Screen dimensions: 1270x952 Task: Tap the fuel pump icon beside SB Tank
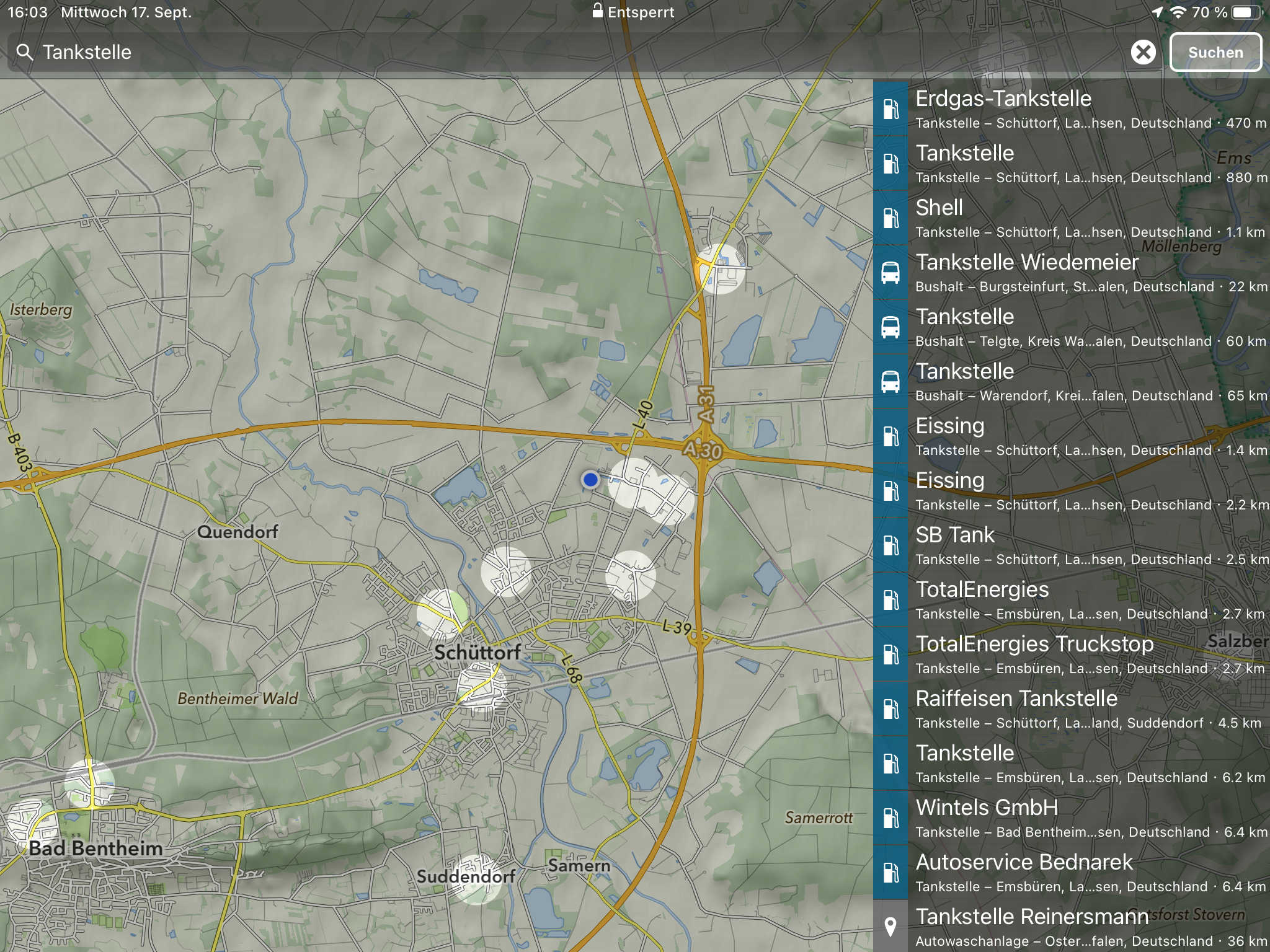(x=890, y=545)
